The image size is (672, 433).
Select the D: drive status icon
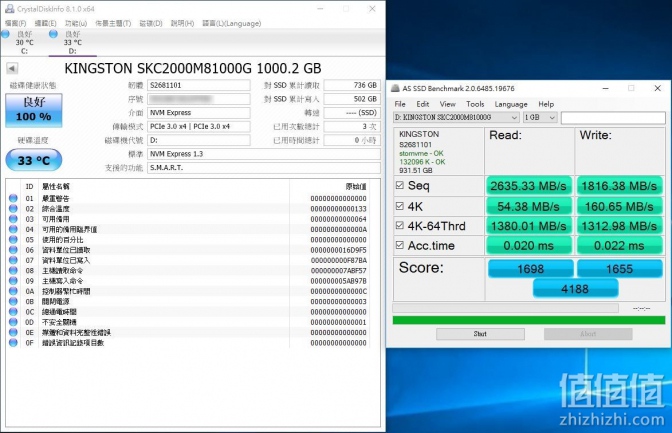[54, 34]
